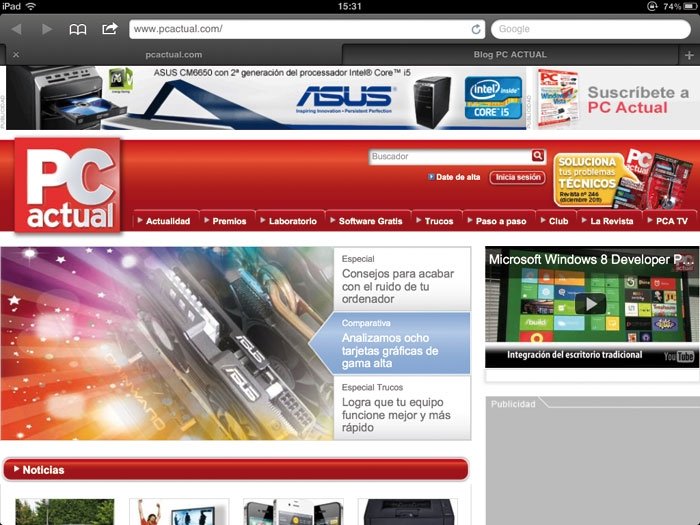The height and width of the screenshot is (525, 700).
Task: Tap the 15:31 clock in status bar
Action: 350,6
